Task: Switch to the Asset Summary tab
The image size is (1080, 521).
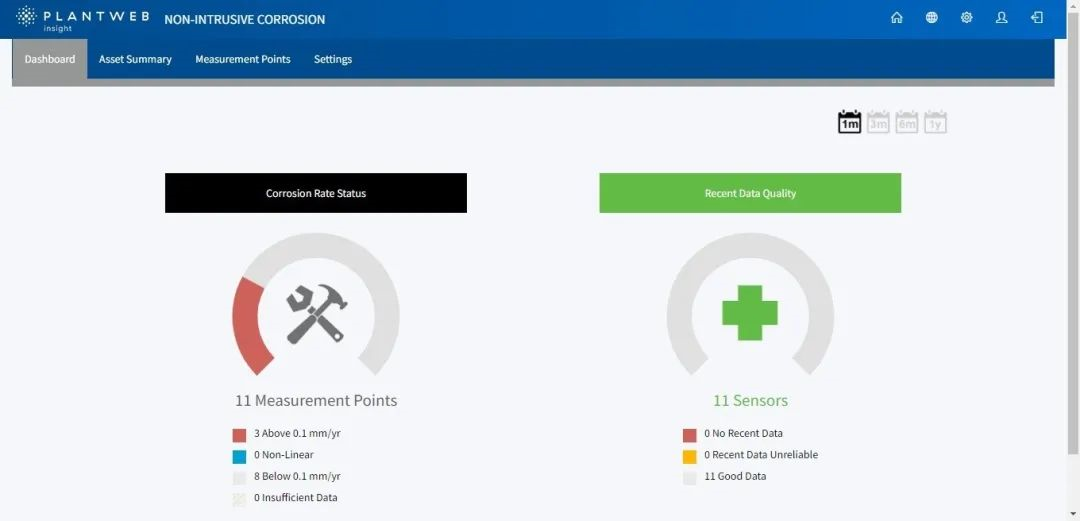Action: pyautogui.click(x=135, y=59)
